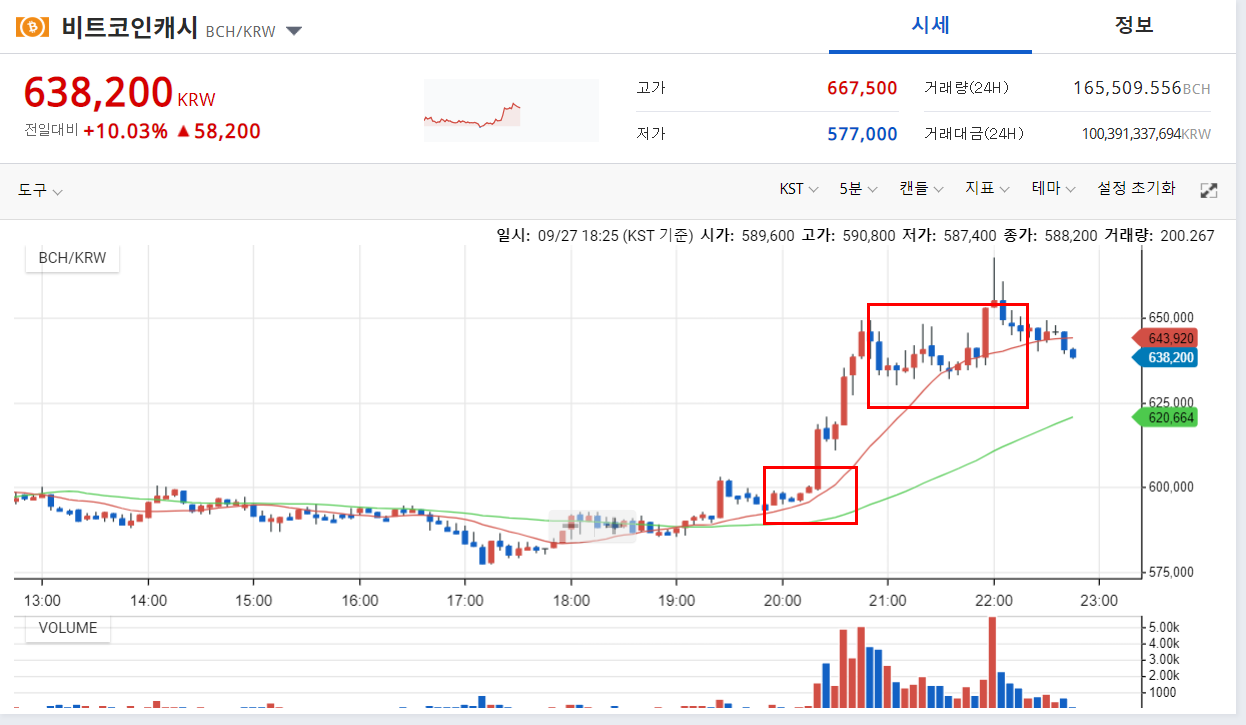Click the 587,400 candle low value
1246x725 pixels.
(x=968, y=236)
